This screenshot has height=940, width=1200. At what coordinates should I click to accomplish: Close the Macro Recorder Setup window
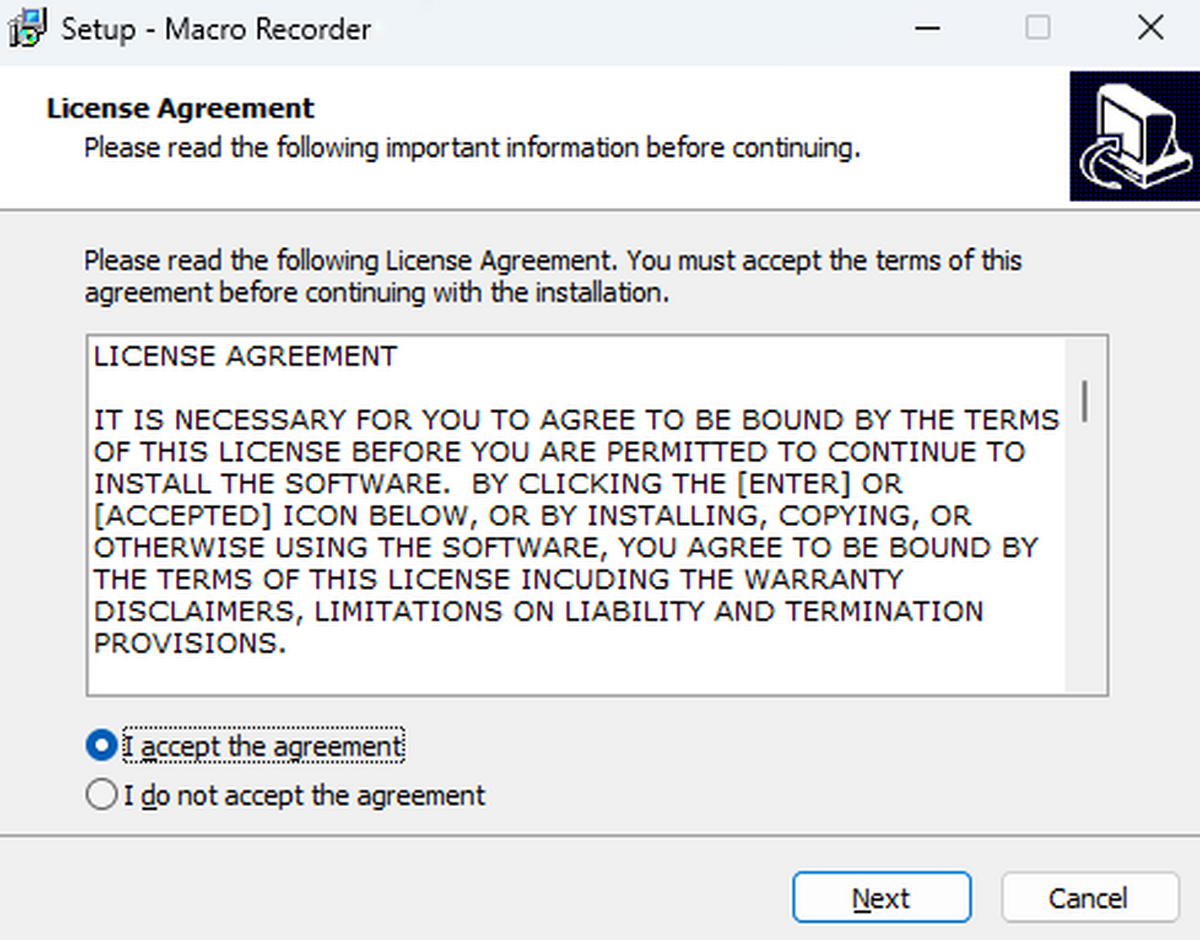click(1150, 28)
